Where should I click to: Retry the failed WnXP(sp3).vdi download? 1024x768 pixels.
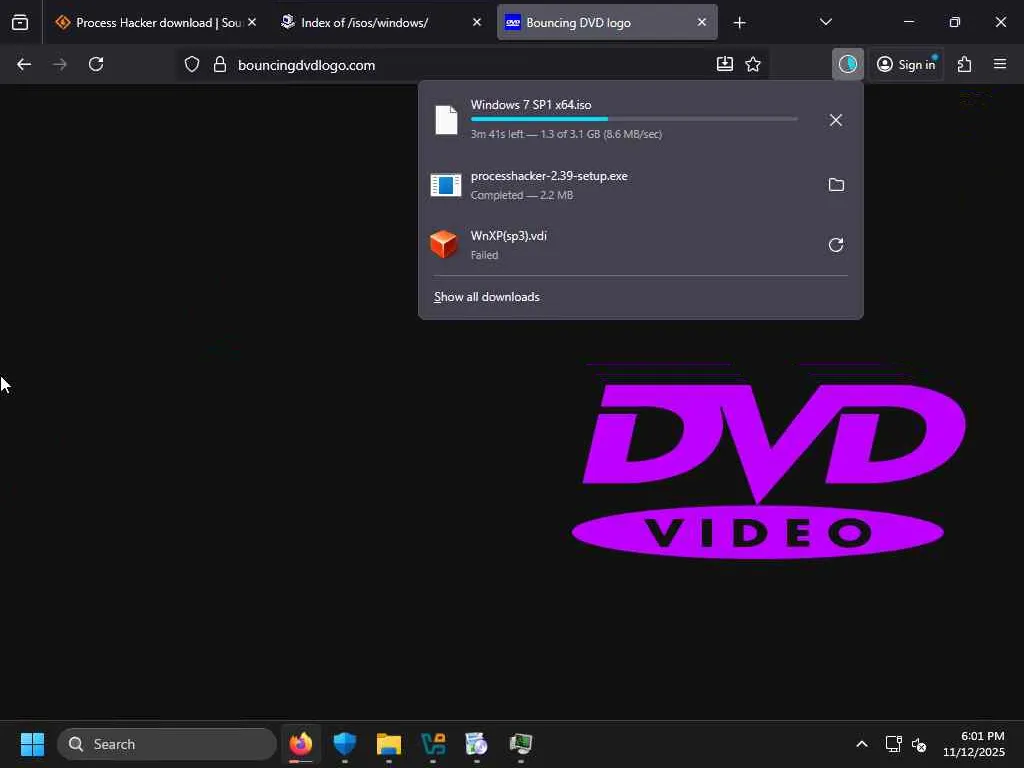[x=836, y=245]
